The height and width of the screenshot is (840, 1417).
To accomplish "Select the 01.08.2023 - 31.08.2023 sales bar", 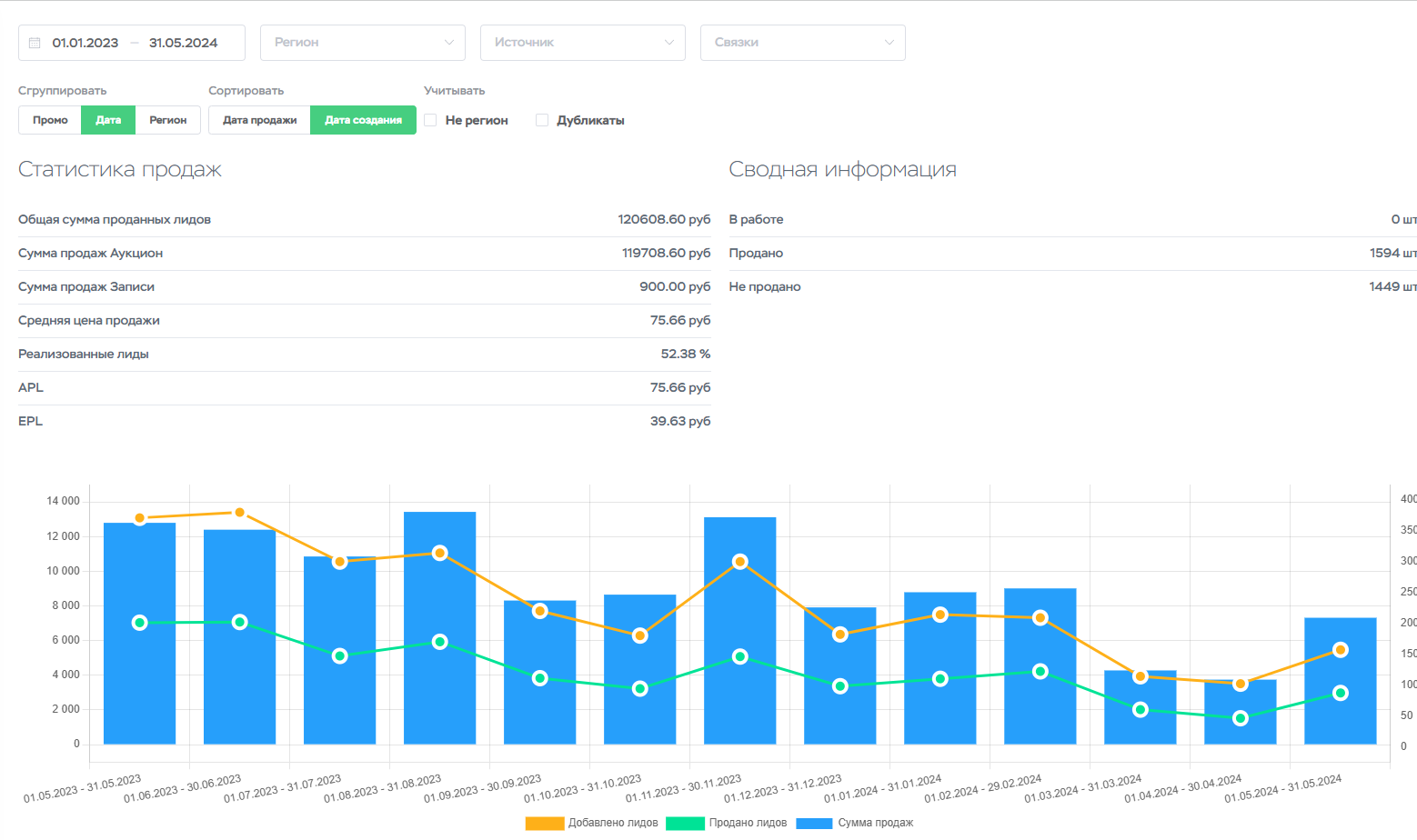I will [x=440, y=628].
